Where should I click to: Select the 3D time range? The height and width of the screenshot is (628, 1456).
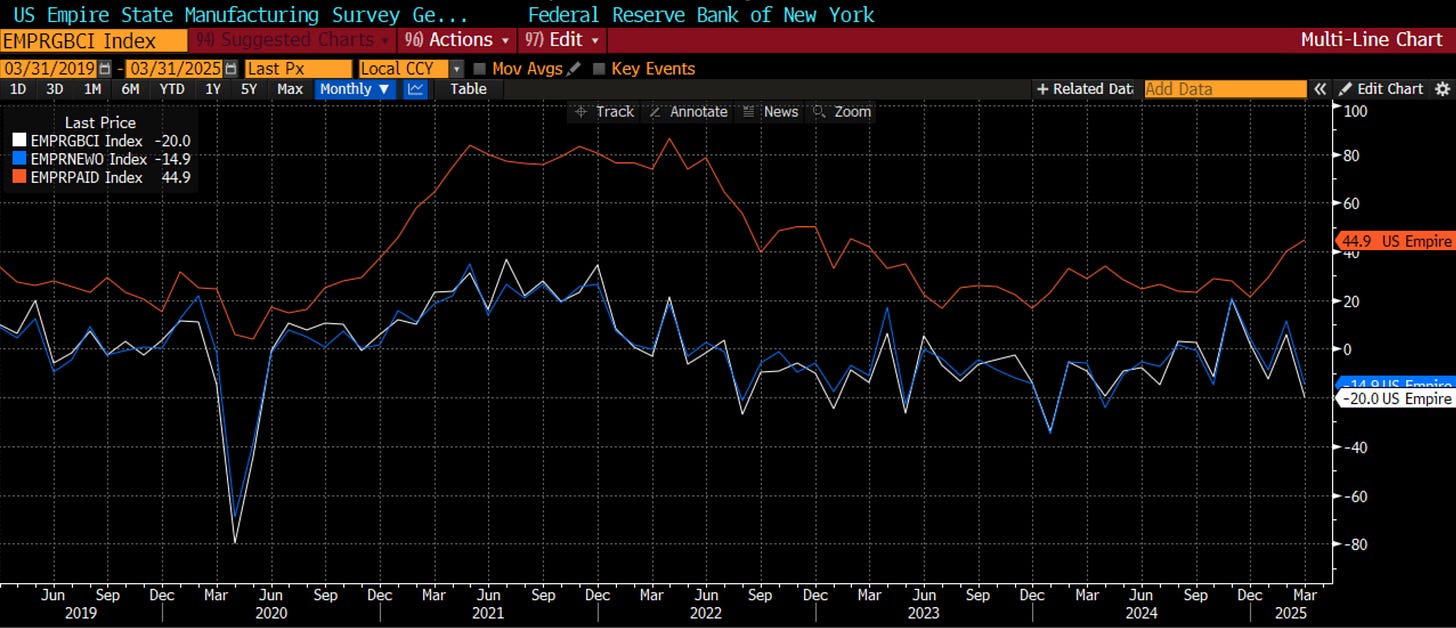point(54,89)
